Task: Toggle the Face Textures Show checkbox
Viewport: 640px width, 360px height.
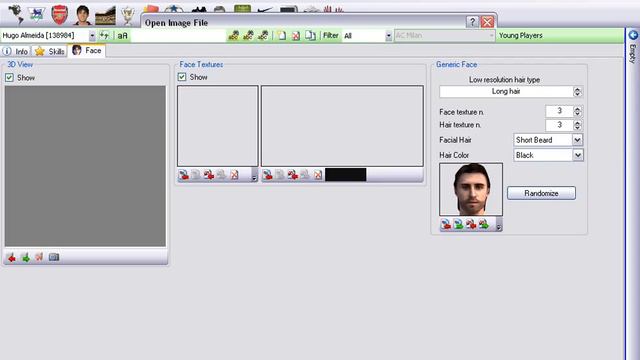Action: pyautogui.click(x=182, y=77)
